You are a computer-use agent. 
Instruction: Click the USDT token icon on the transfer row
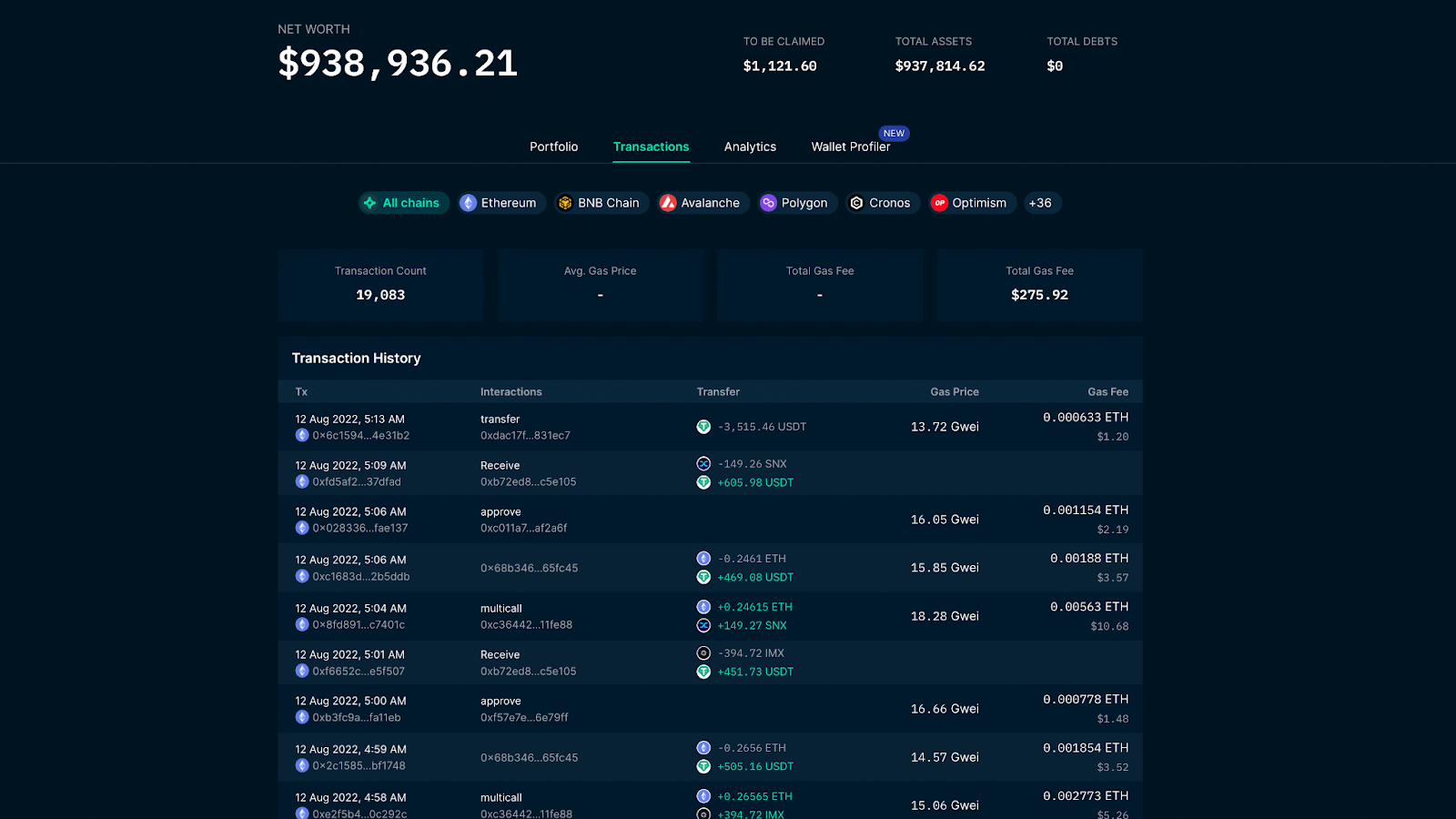click(703, 426)
